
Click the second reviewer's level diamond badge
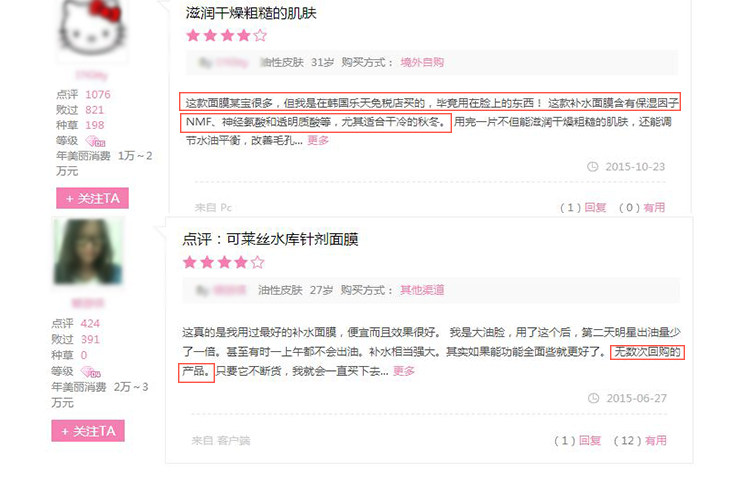pos(91,372)
